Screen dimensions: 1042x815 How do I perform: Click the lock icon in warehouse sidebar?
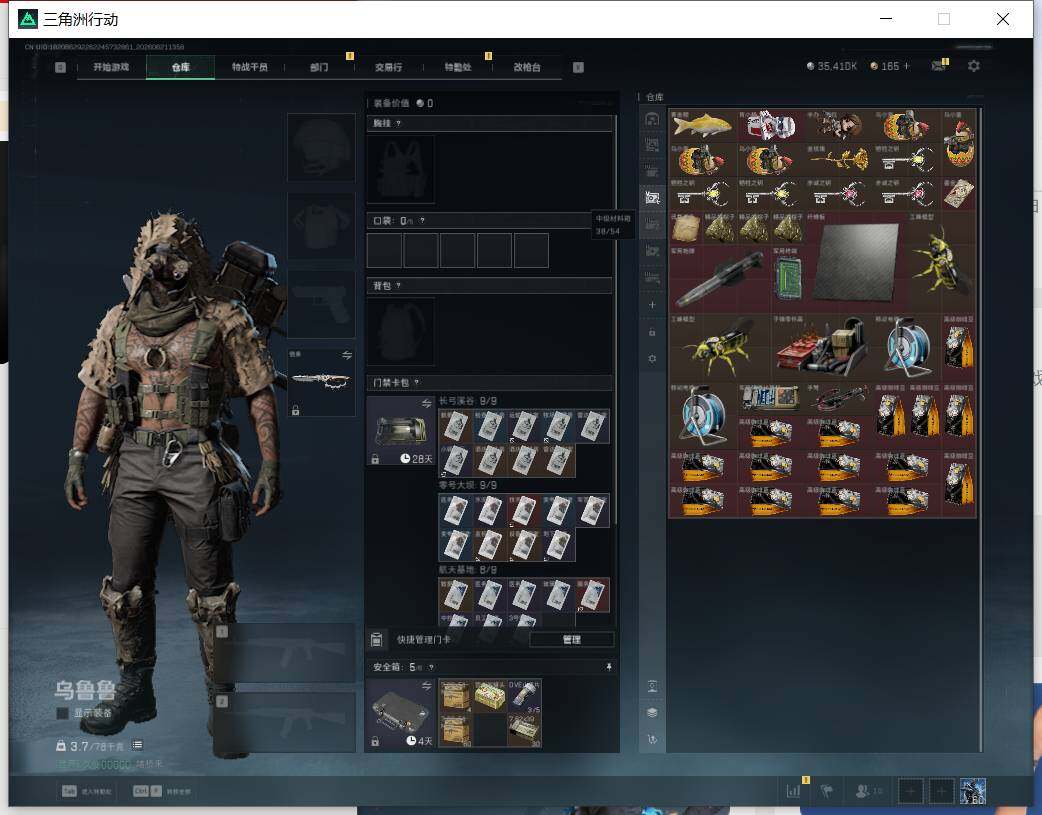[x=653, y=332]
